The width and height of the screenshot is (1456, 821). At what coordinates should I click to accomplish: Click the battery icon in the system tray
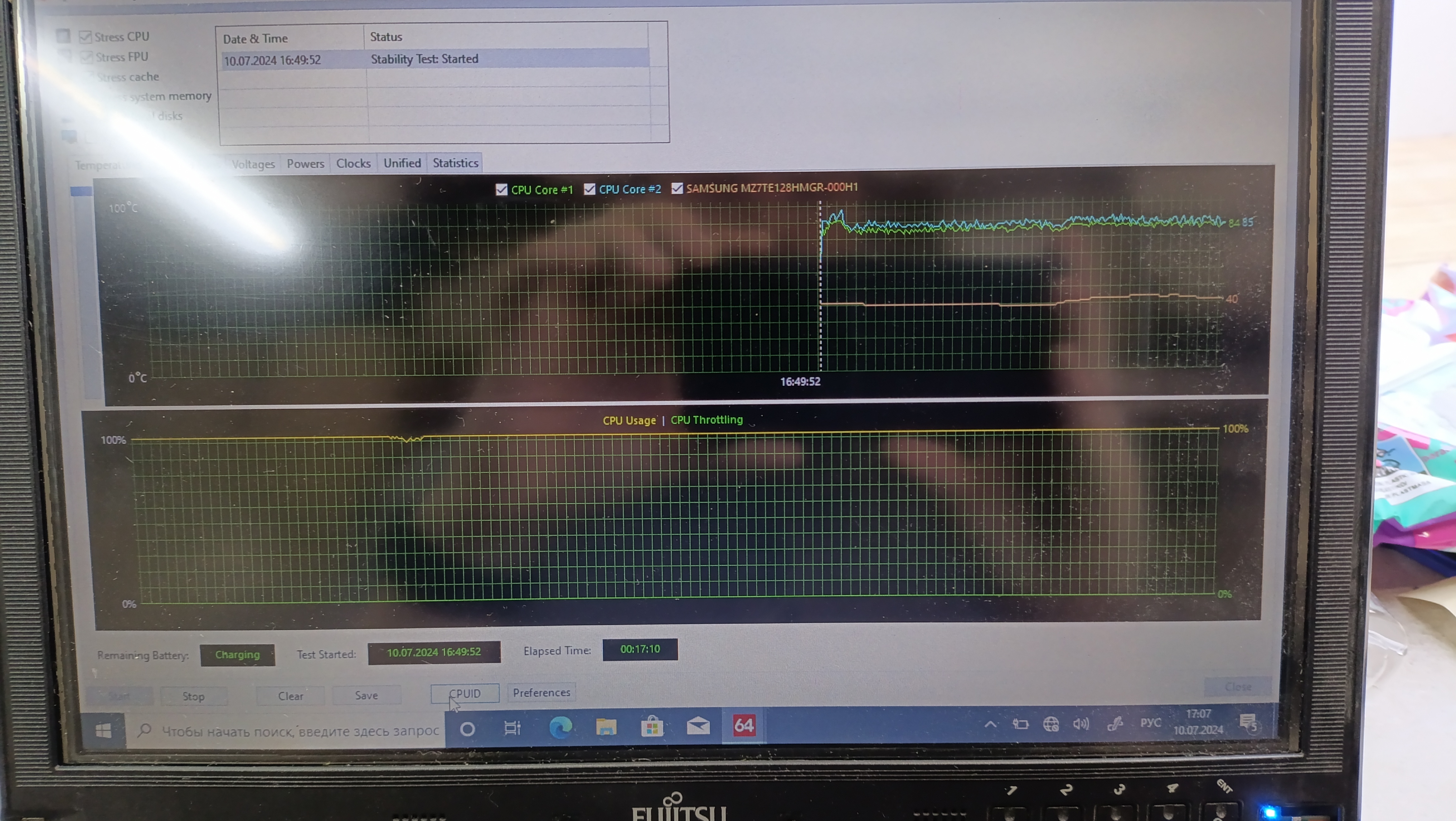[1021, 724]
